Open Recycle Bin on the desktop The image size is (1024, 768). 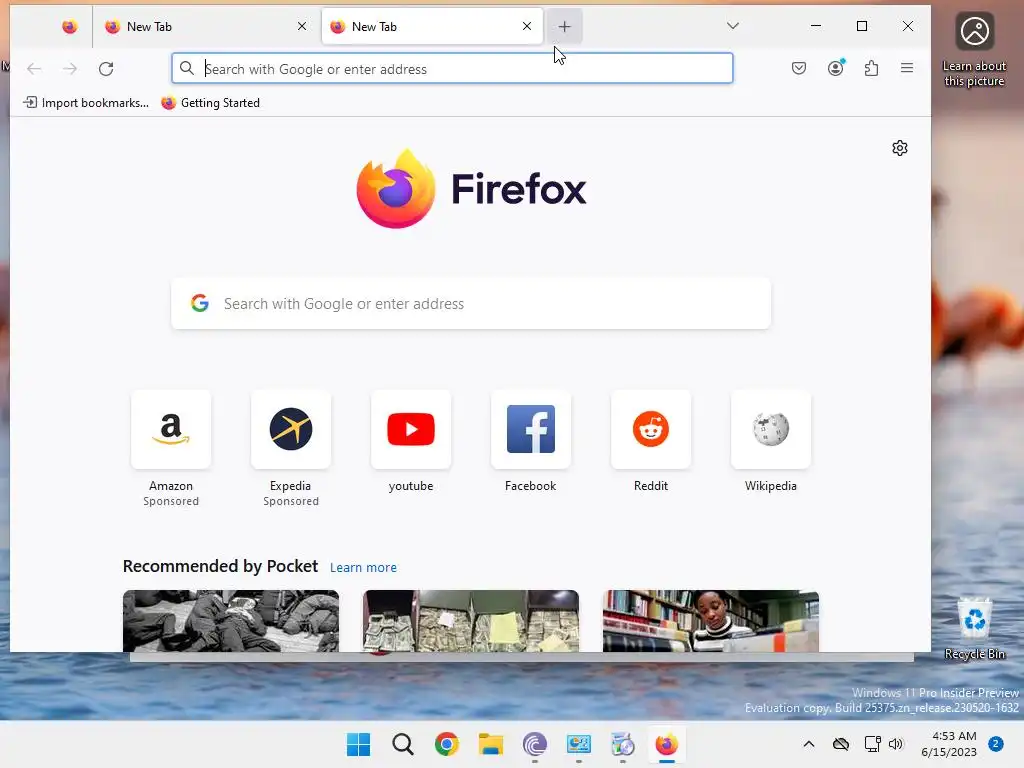click(x=974, y=629)
